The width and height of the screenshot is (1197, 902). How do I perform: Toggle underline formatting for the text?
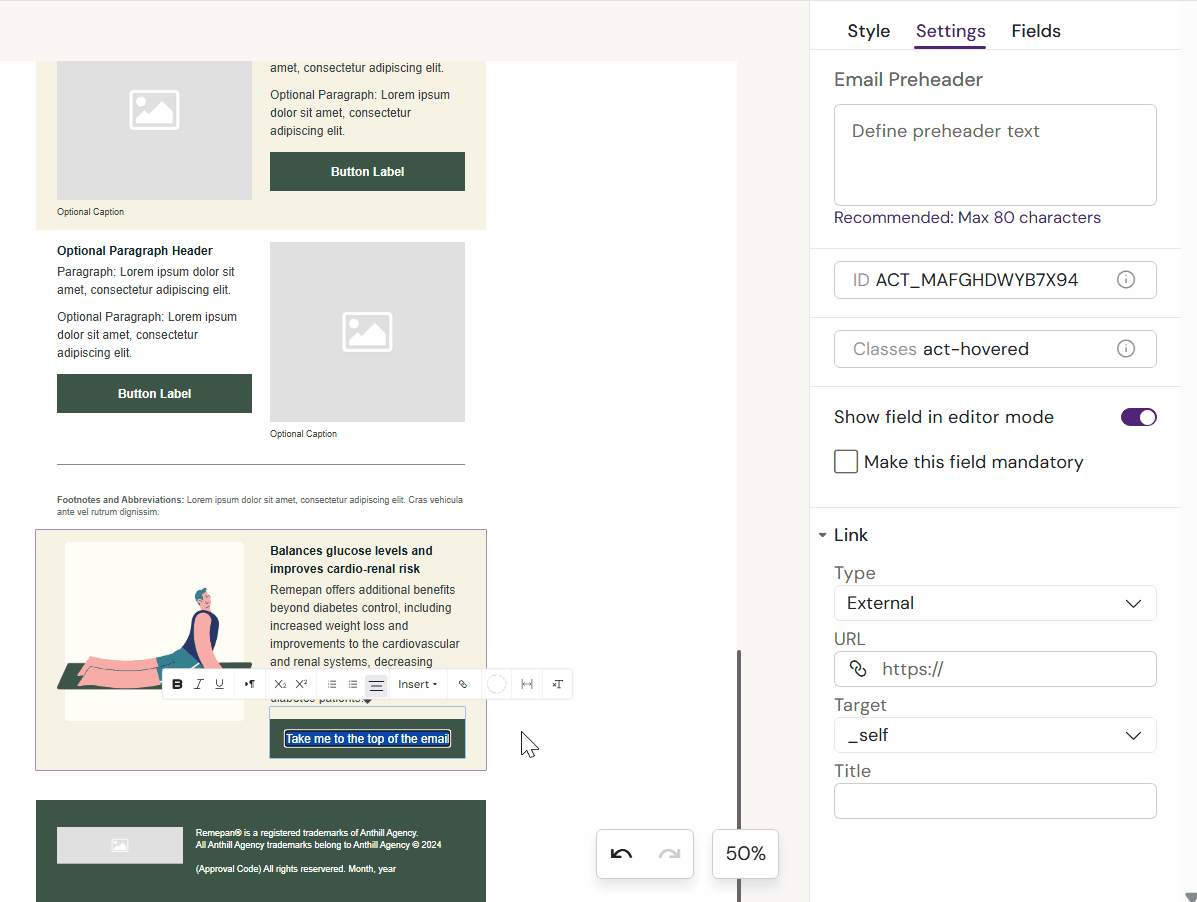[219, 684]
